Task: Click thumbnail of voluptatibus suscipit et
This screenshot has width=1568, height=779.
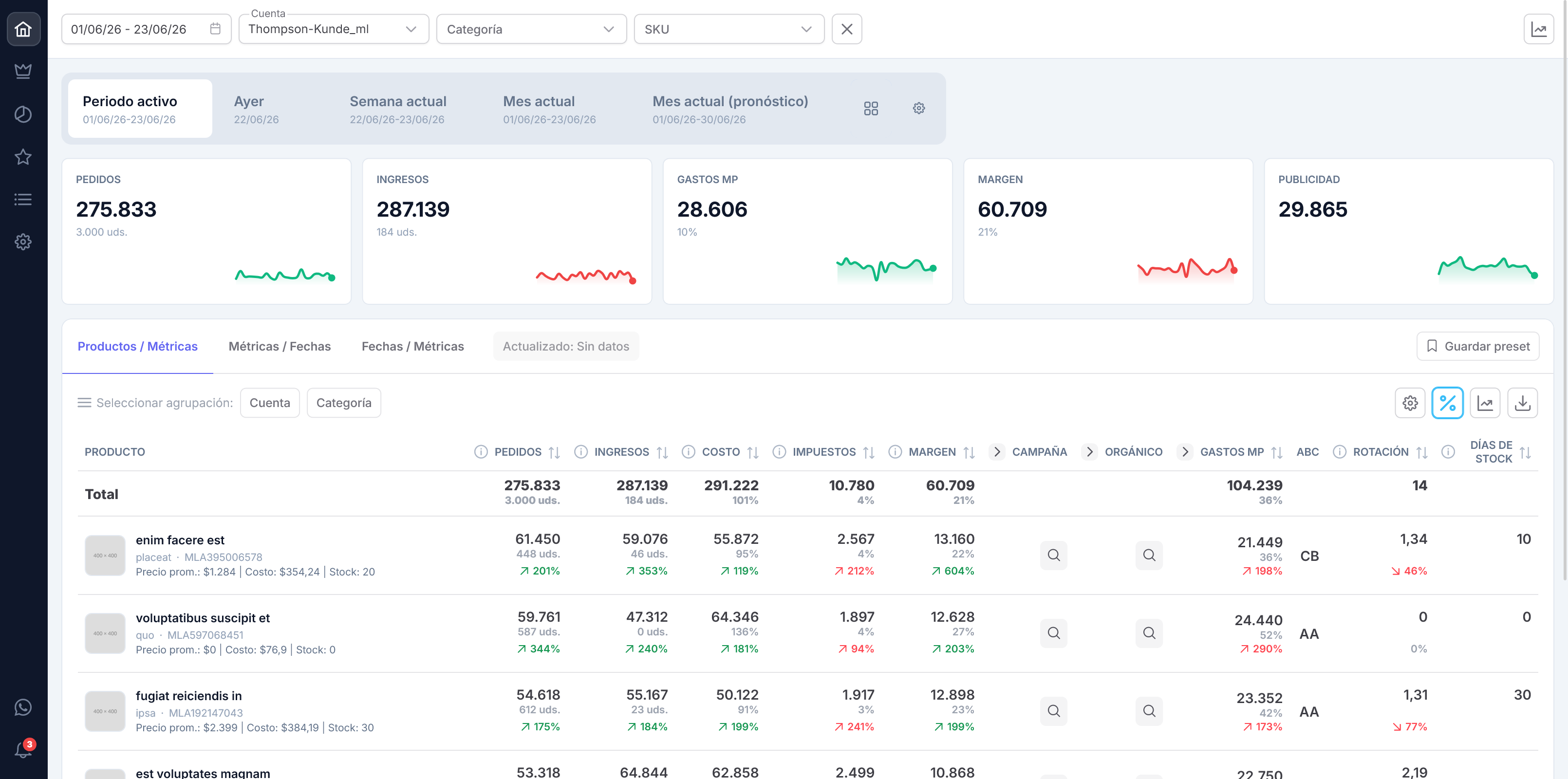Action: (105, 633)
